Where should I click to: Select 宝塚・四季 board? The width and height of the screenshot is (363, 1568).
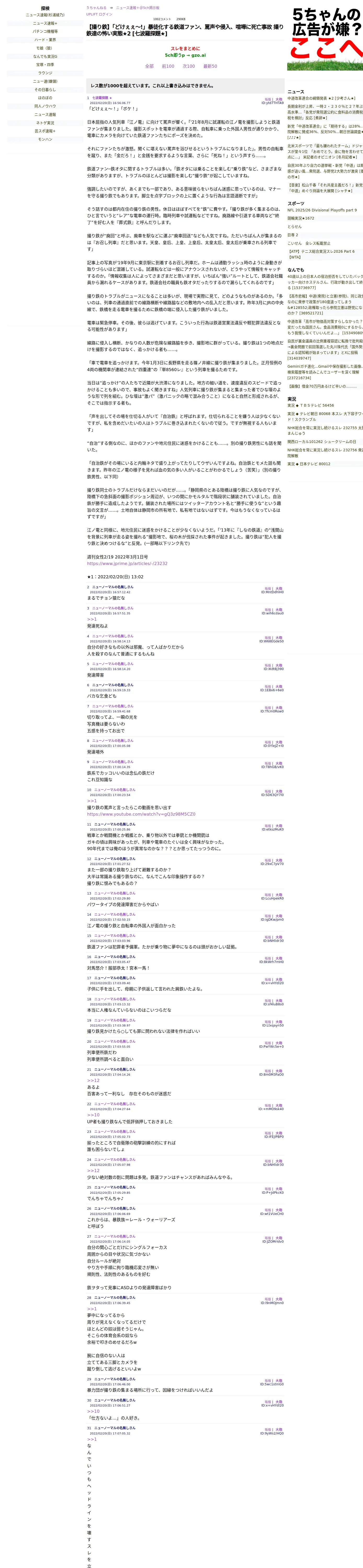tap(45, 65)
